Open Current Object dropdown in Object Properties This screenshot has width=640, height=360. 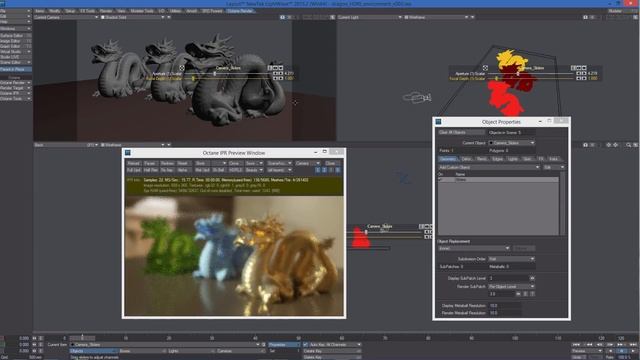tap(511, 143)
